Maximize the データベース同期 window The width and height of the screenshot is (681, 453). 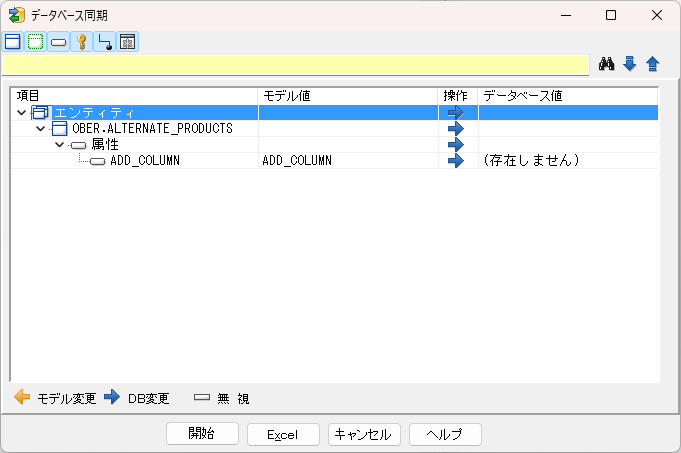(x=611, y=15)
